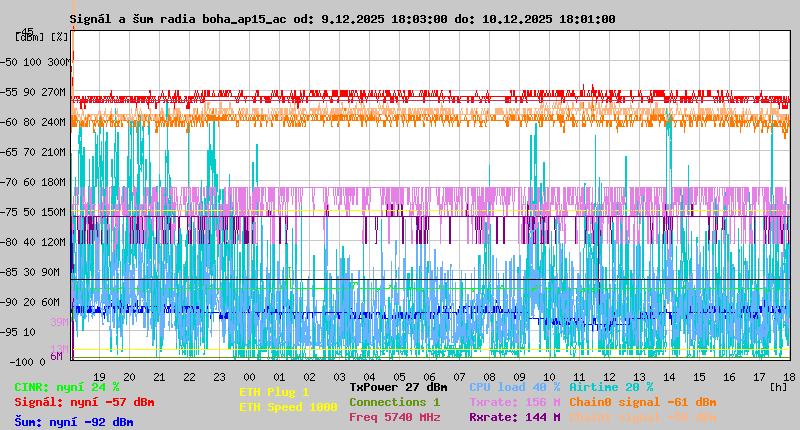Click the Txrate legend label
The width and height of the screenshot is (800, 430).
point(514,402)
